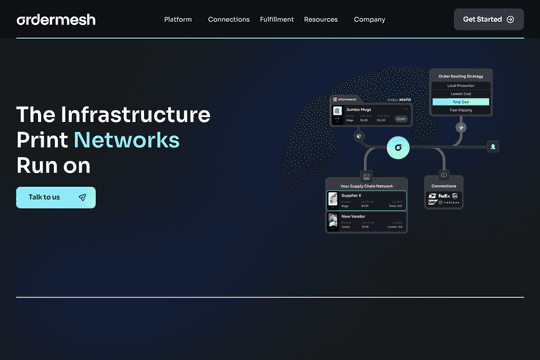Screen dimensions: 540x360
Task: Open the Platform menu
Action: [x=178, y=20]
